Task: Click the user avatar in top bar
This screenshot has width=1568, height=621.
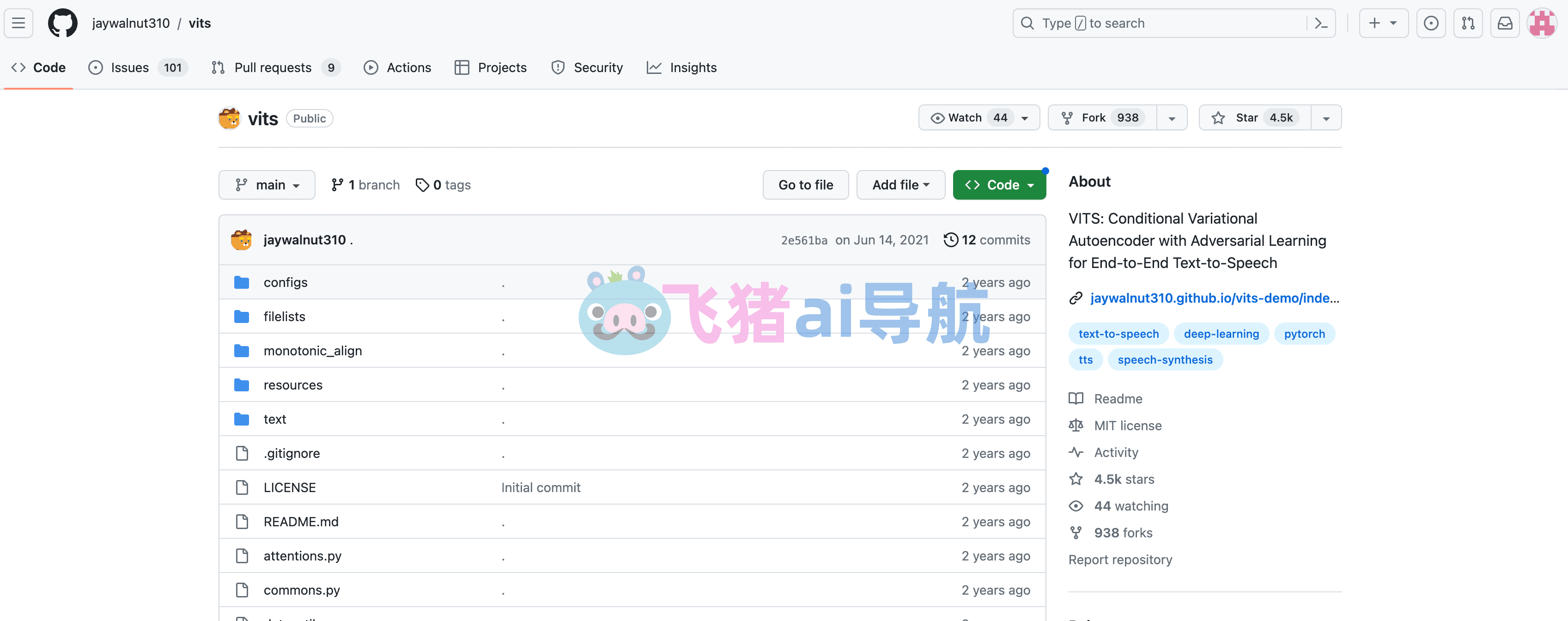Action: point(1542,23)
